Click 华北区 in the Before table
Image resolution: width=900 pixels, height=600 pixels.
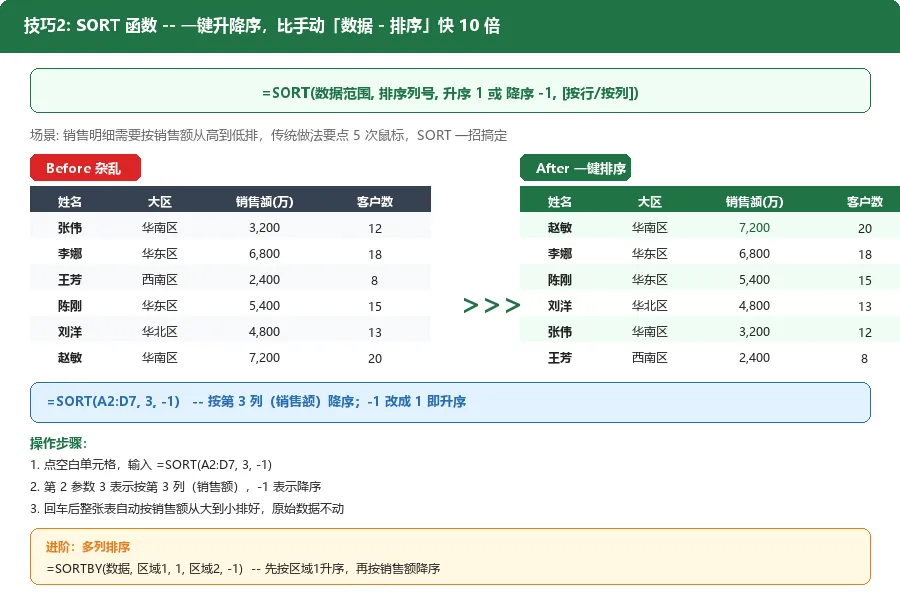pyautogui.click(x=160, y=332)
